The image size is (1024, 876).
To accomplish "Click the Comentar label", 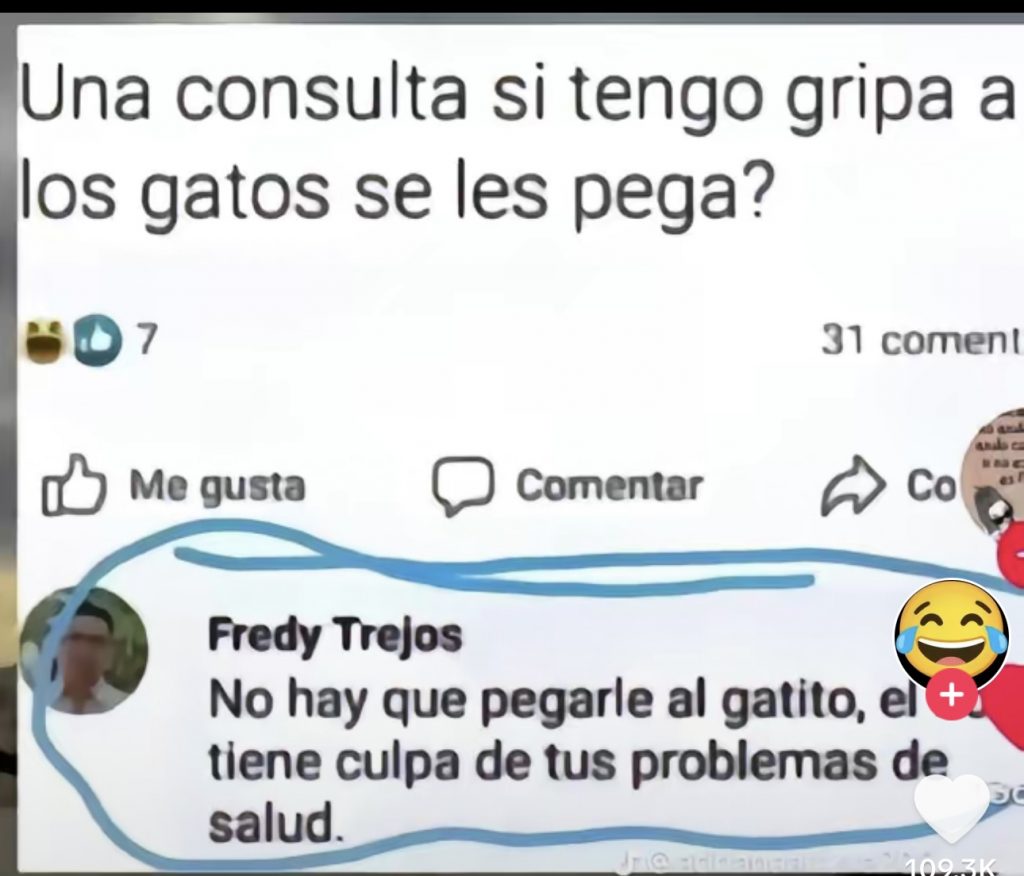I will click(x=610, y=486).
